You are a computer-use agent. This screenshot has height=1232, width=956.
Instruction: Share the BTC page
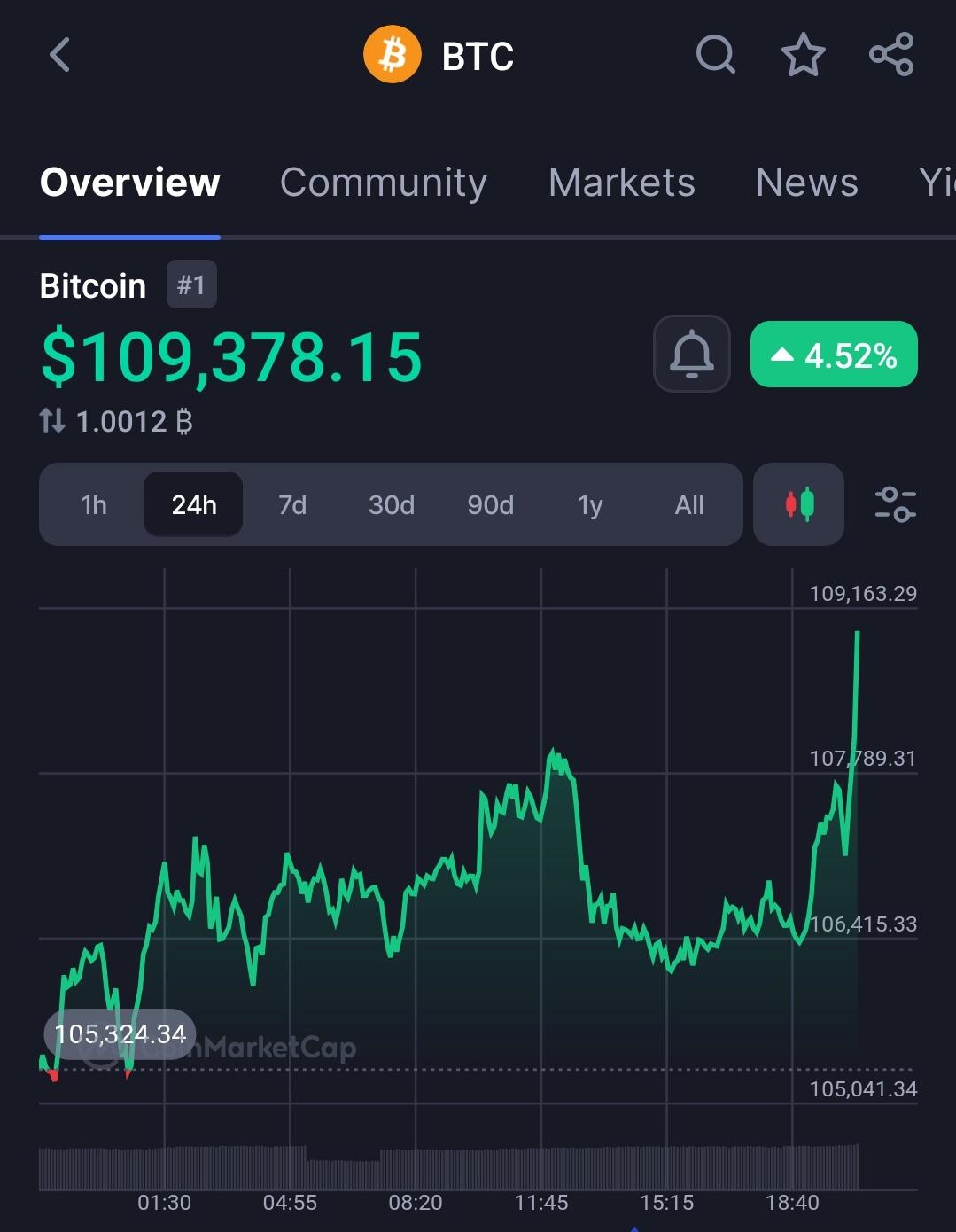pos(891,55)
